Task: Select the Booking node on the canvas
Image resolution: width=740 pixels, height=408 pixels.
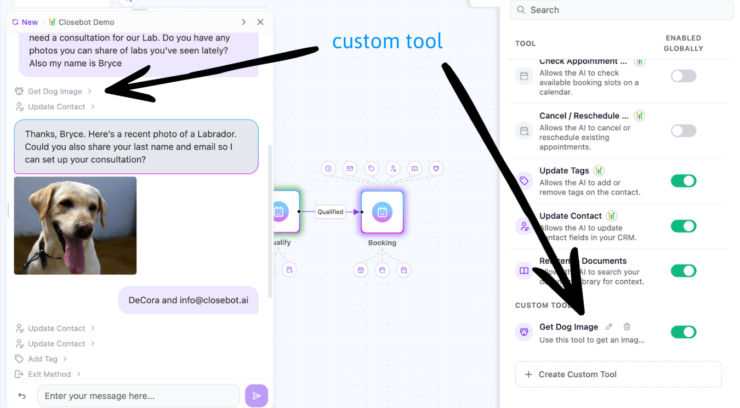Action: click(x=382, y=212)
